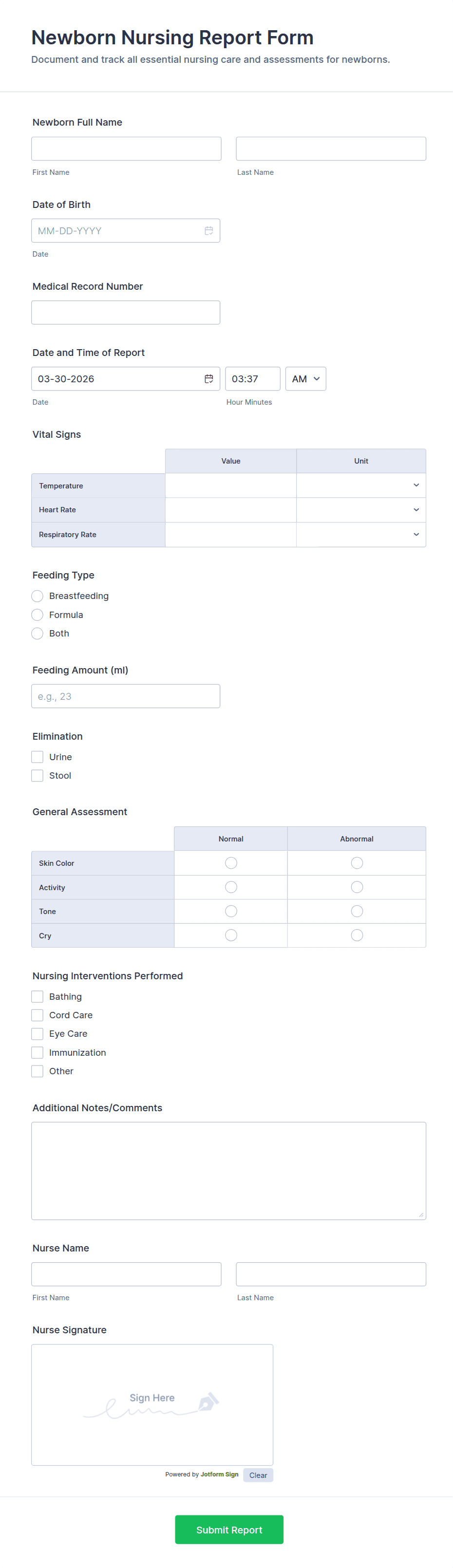The width and height of the screenshot is (453, 1568).
Task: Open the Respiratory Rate unit dropdown
Action: pyautogui.click(x=361, y=535)
